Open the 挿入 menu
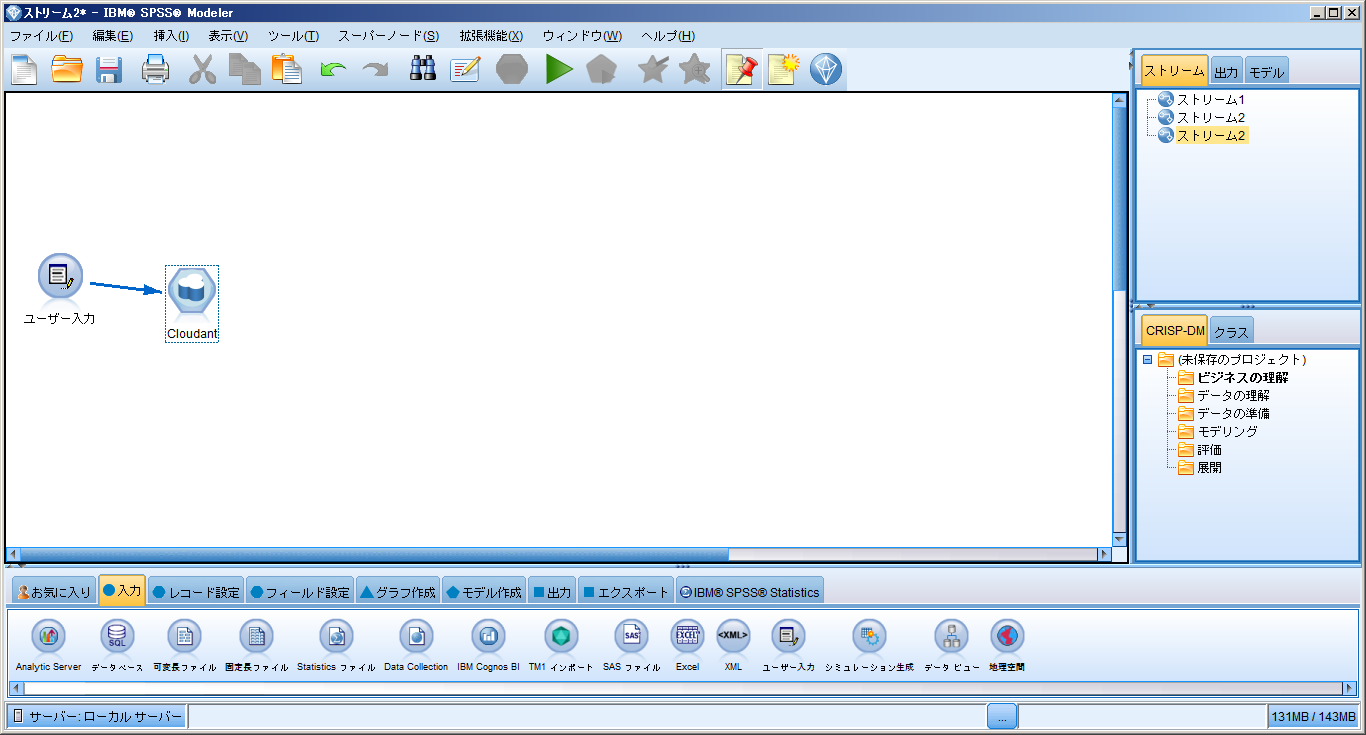 pos(171,36)
